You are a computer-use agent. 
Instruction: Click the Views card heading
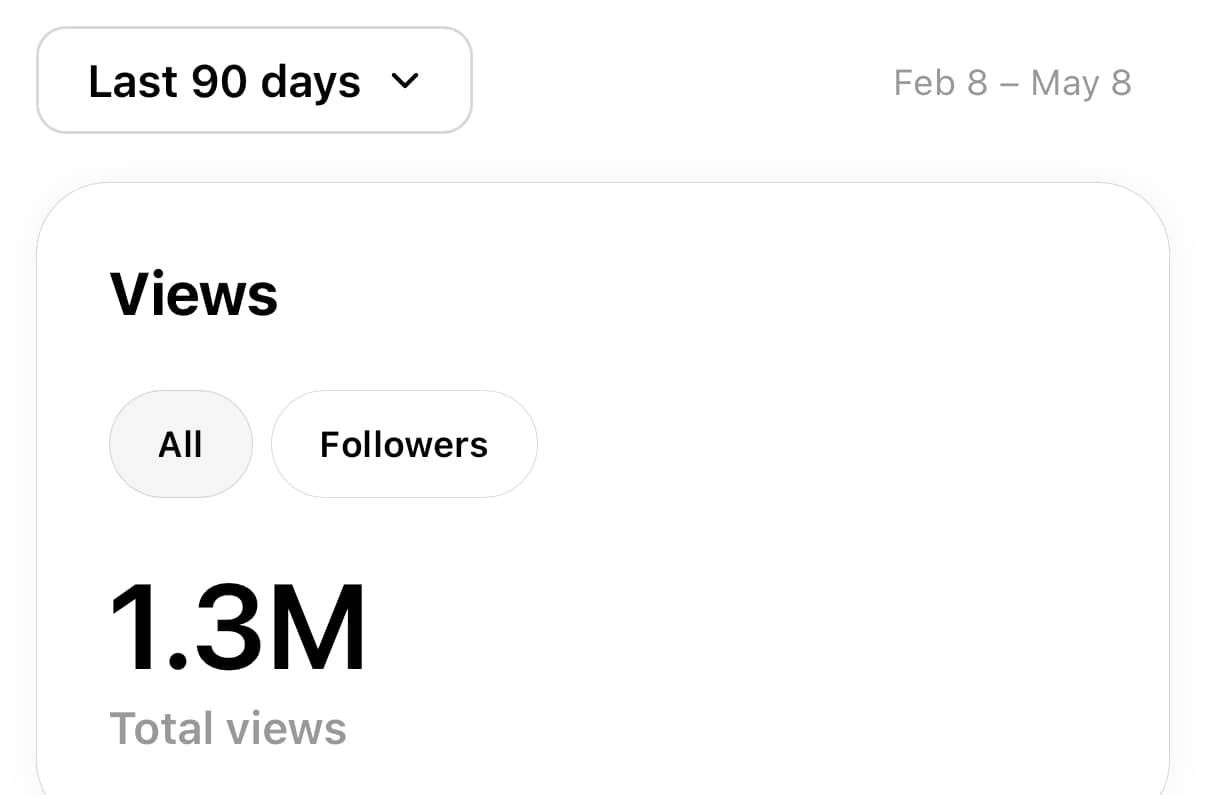(194, 294)
